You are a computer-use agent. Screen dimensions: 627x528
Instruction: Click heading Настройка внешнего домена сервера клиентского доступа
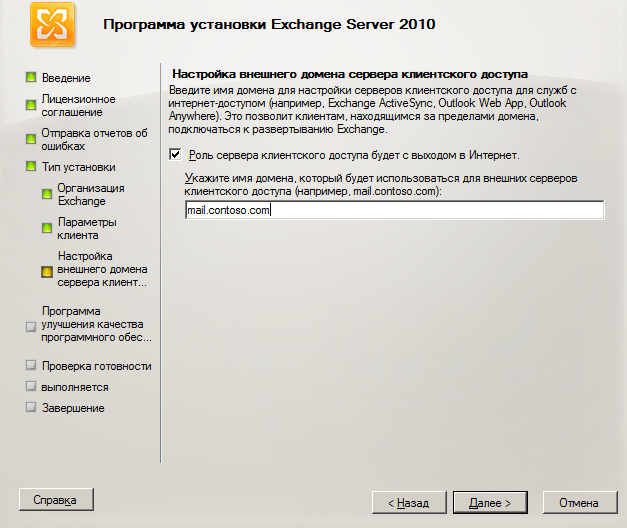click(350, 74)
